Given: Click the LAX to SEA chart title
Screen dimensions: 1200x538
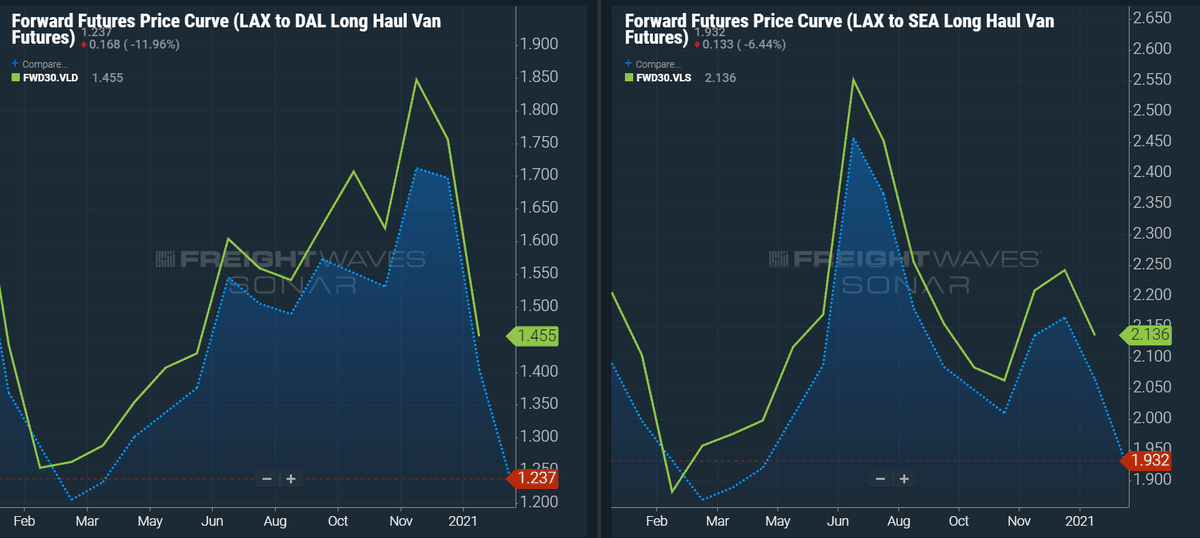Looking at the screenshot, I should pos(838,28).
